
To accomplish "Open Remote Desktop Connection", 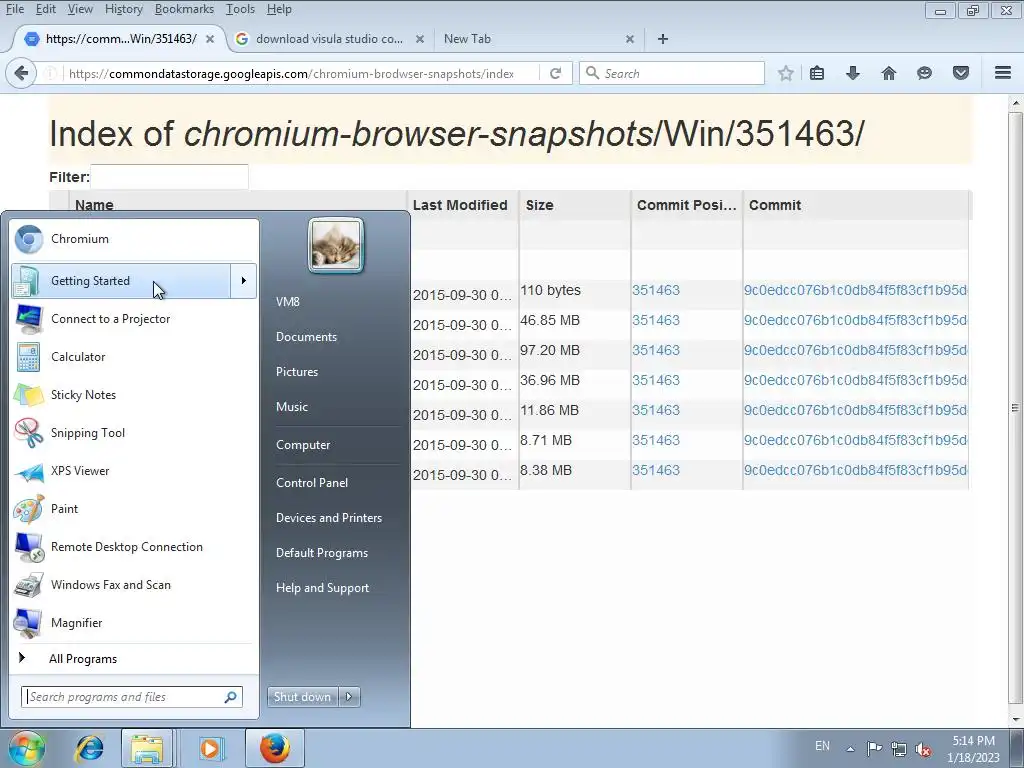I will 134,547.
